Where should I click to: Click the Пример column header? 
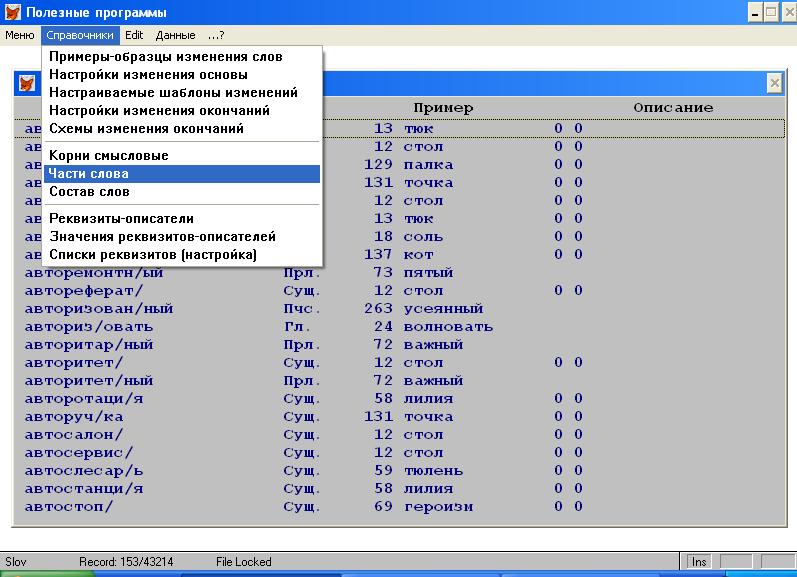click(x=443, y=108)
